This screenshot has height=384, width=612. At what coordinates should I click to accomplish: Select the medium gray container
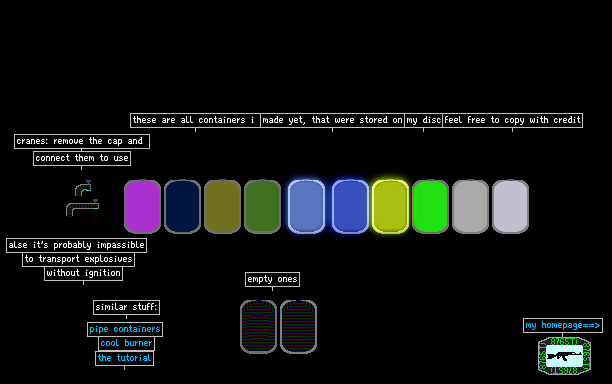pyautogui.click(x=470, y=206)
